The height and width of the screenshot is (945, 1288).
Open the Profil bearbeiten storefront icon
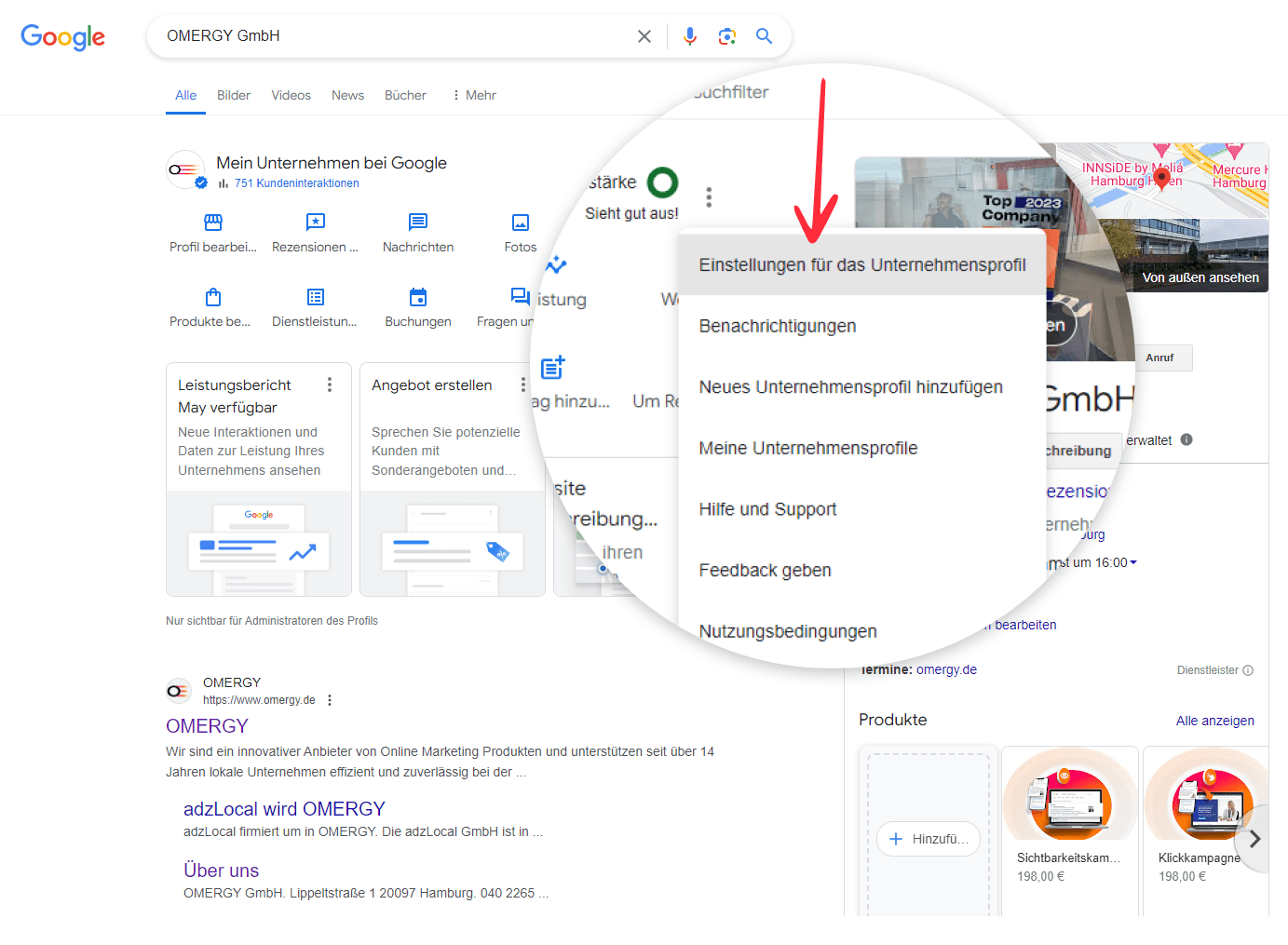(x=213, y=222)
